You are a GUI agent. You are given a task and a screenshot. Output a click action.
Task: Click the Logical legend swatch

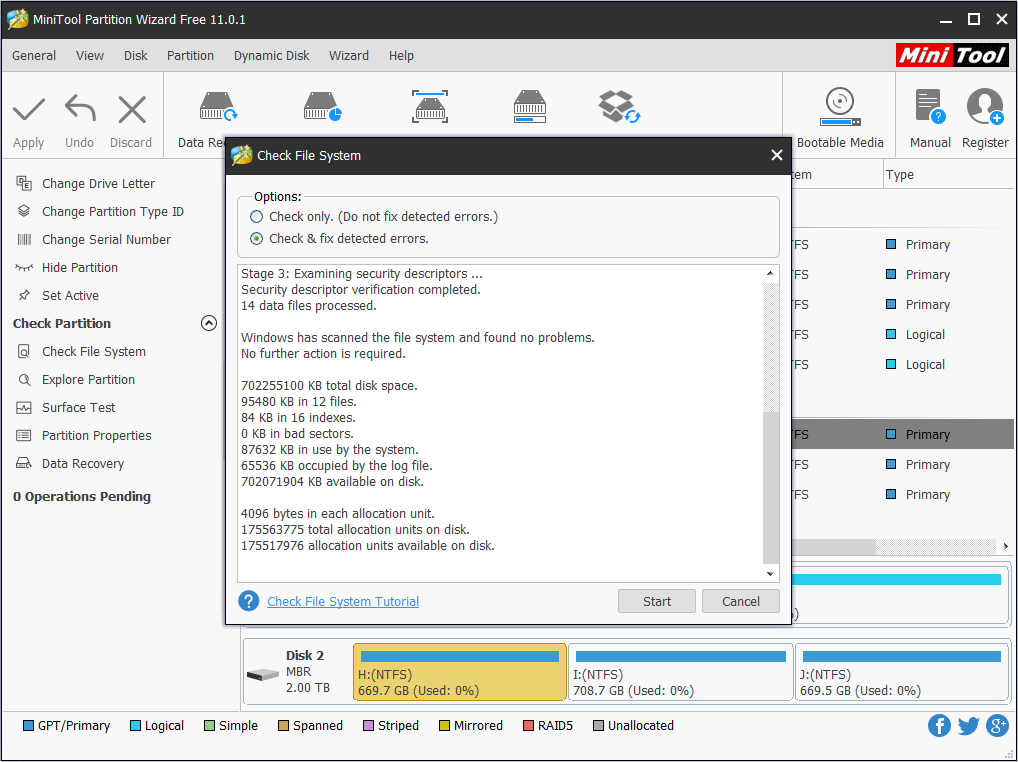[x=135, y=726]
